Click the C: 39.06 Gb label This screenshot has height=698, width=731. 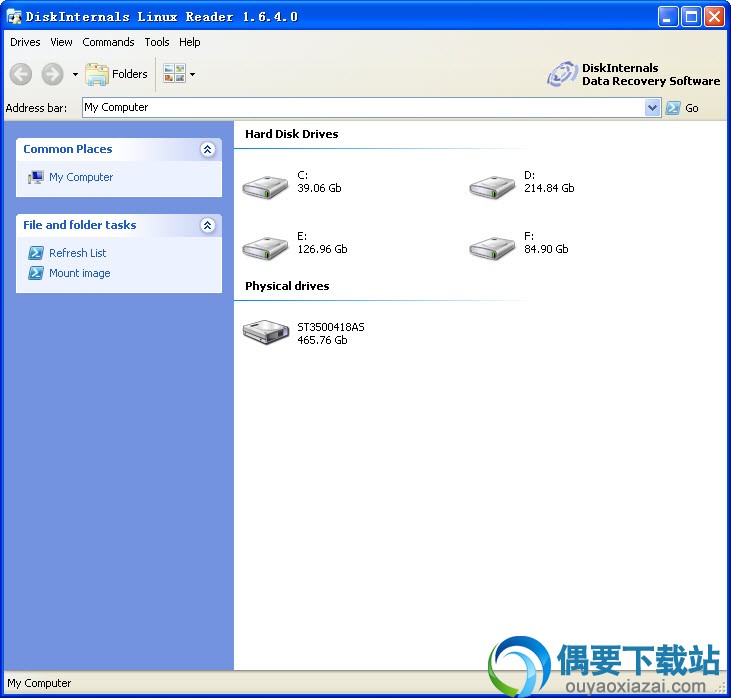click(x=319, y=182)
